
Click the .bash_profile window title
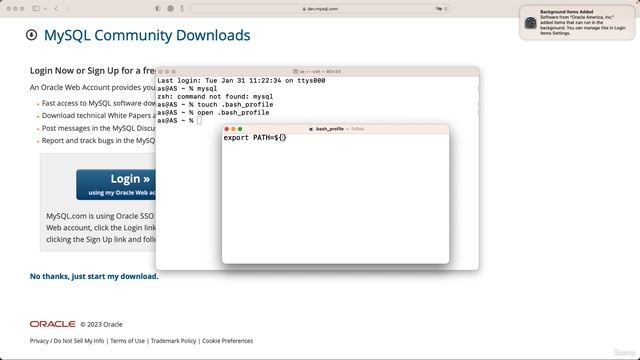(x=329, y=129)
